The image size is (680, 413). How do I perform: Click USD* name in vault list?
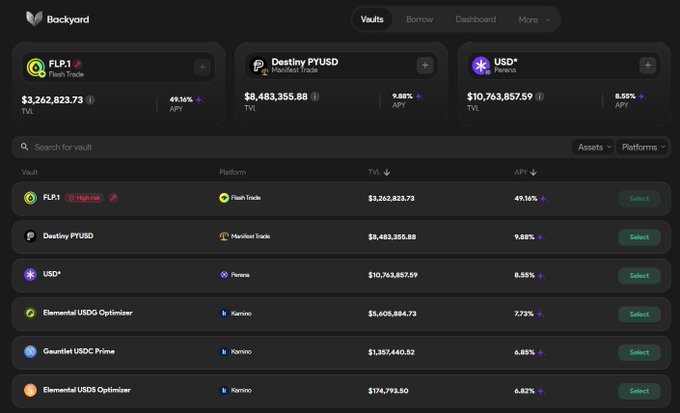(x=52, y=274)
